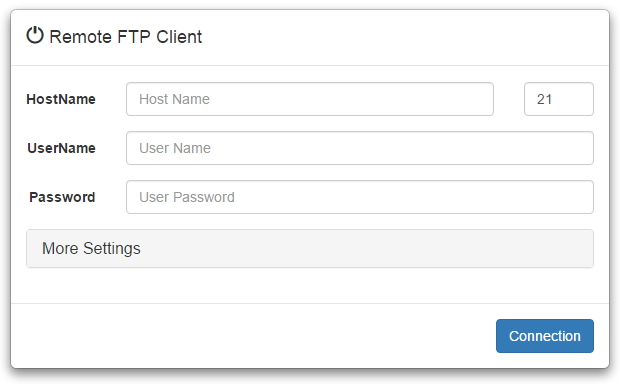This screenshot has height=384, width=620.
Task: Focus the User Name input field
Action: [360, 148]
